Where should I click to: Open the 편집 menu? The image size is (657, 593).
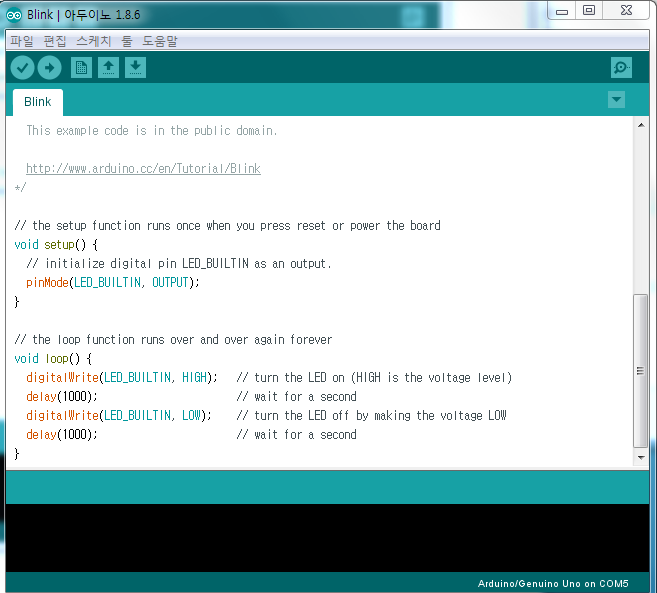pos(55,41)
